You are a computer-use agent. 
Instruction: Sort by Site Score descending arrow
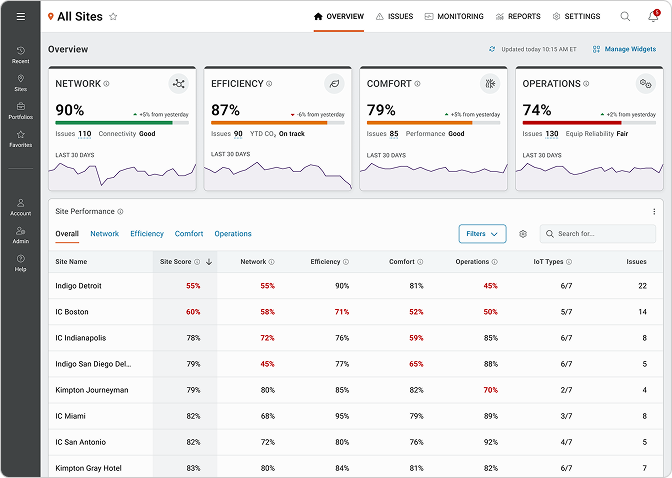tap(209, 262)
